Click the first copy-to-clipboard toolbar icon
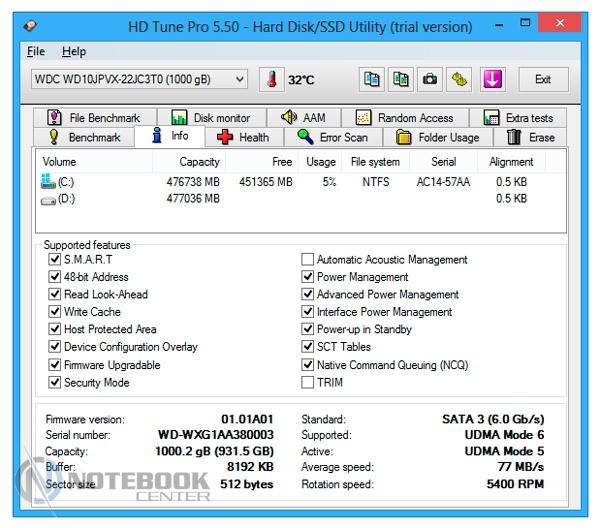The image size is (600, 528). tap(372, 80)
